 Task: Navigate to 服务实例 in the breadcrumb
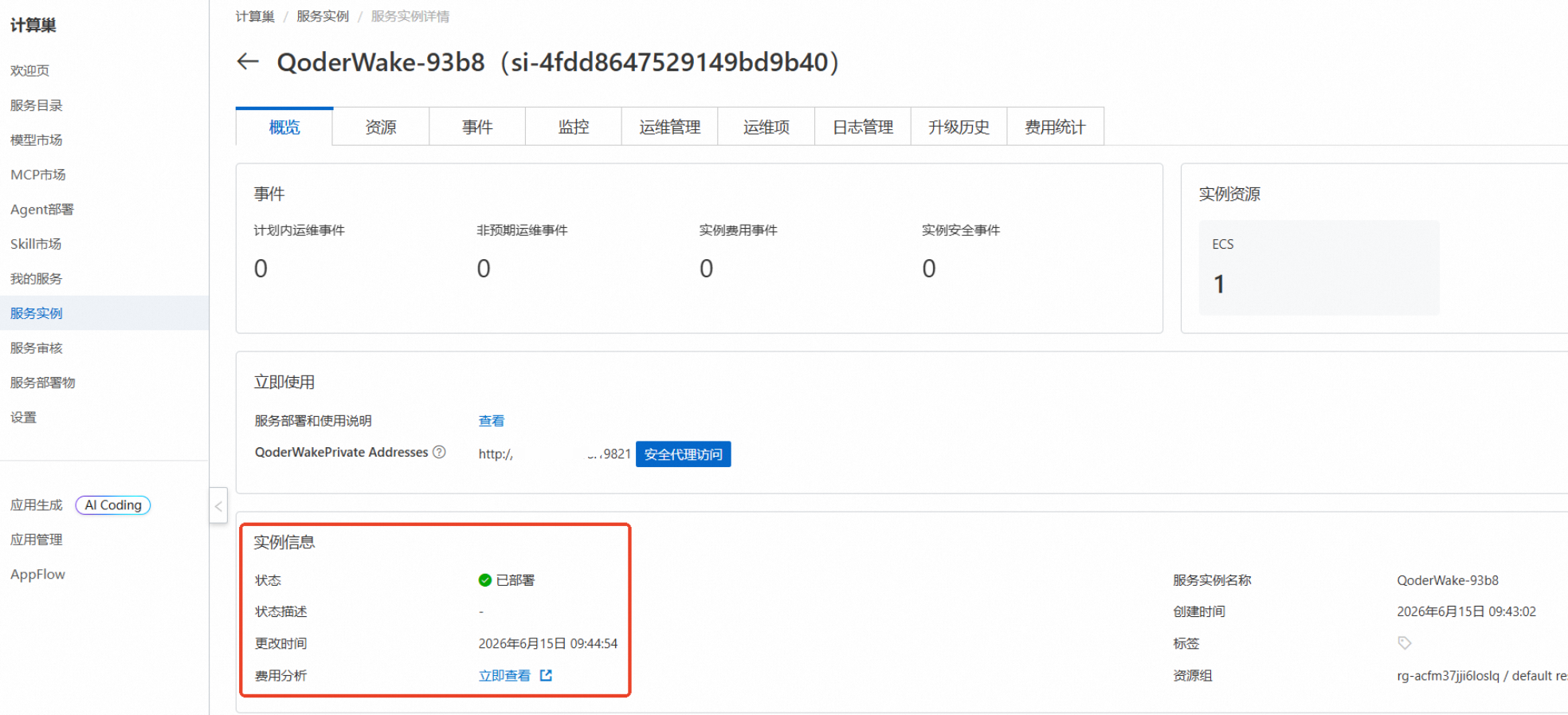[323, 16]
